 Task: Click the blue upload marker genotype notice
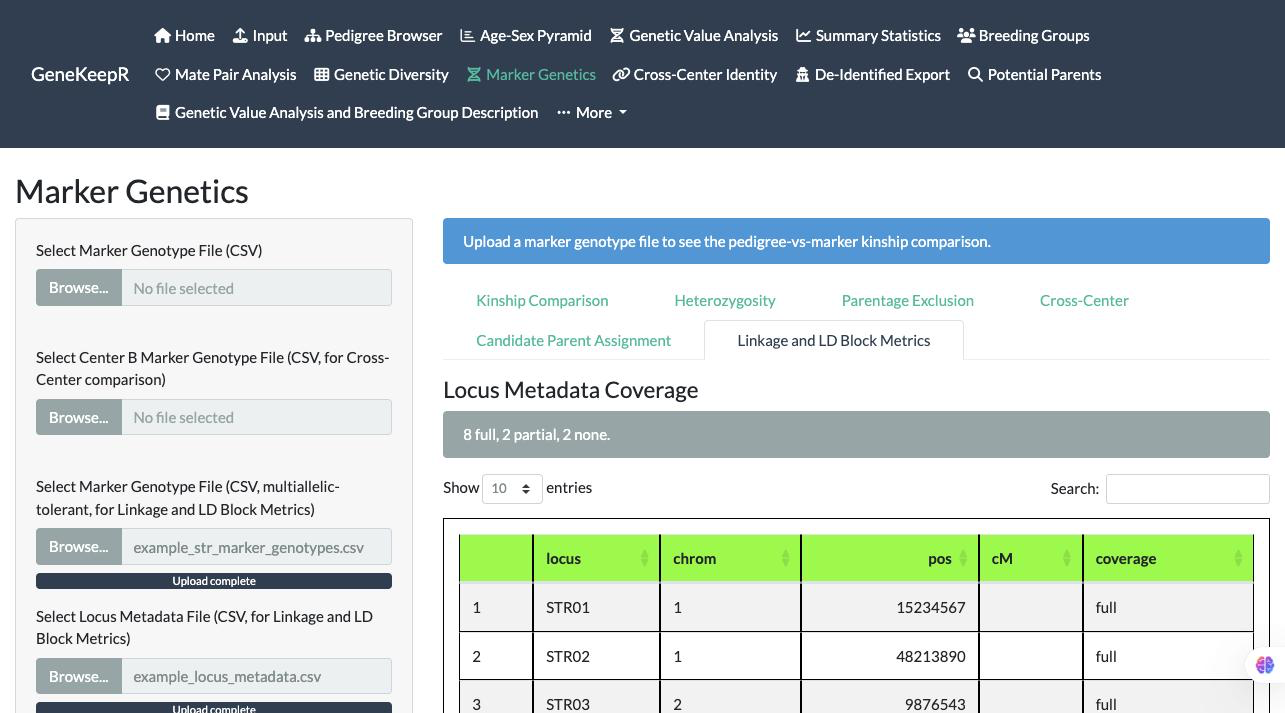856,242
